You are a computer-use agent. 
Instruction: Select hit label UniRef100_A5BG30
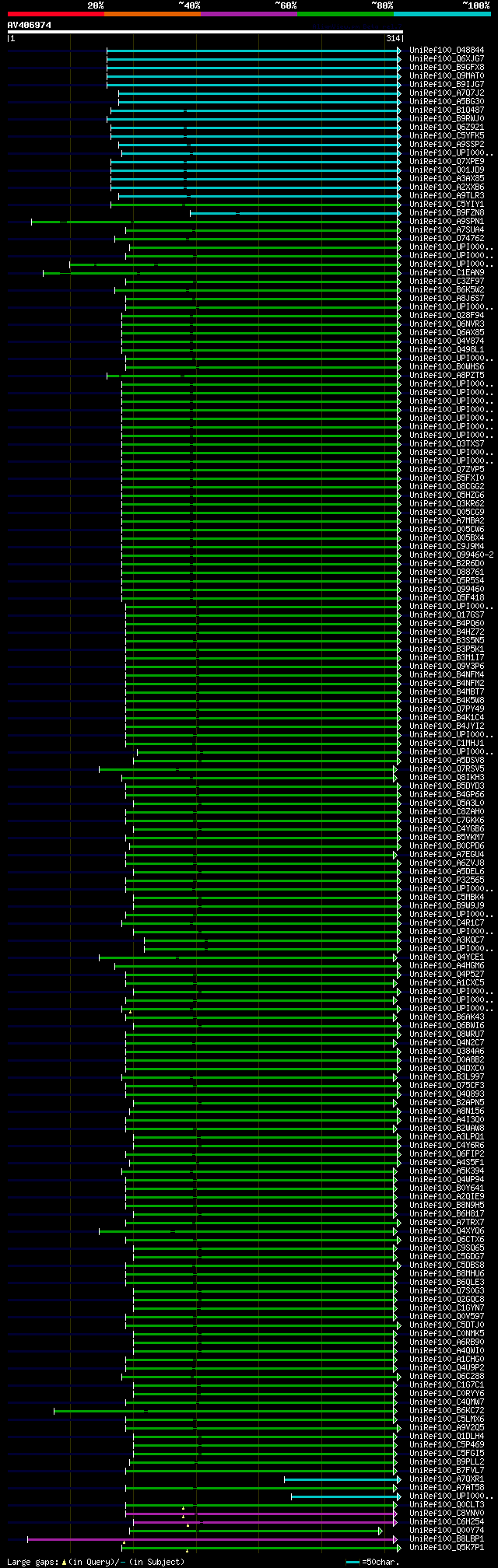pyautogui.click(x=447, y=101)
